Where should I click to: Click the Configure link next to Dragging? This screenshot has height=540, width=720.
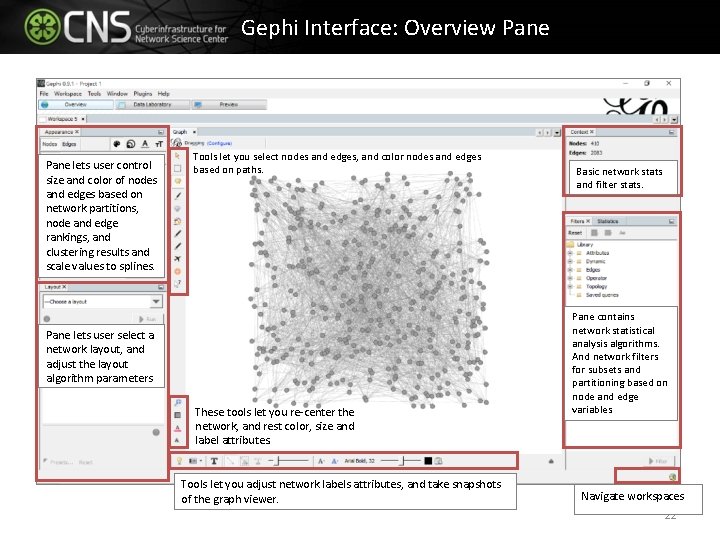(x=219, y=143)
